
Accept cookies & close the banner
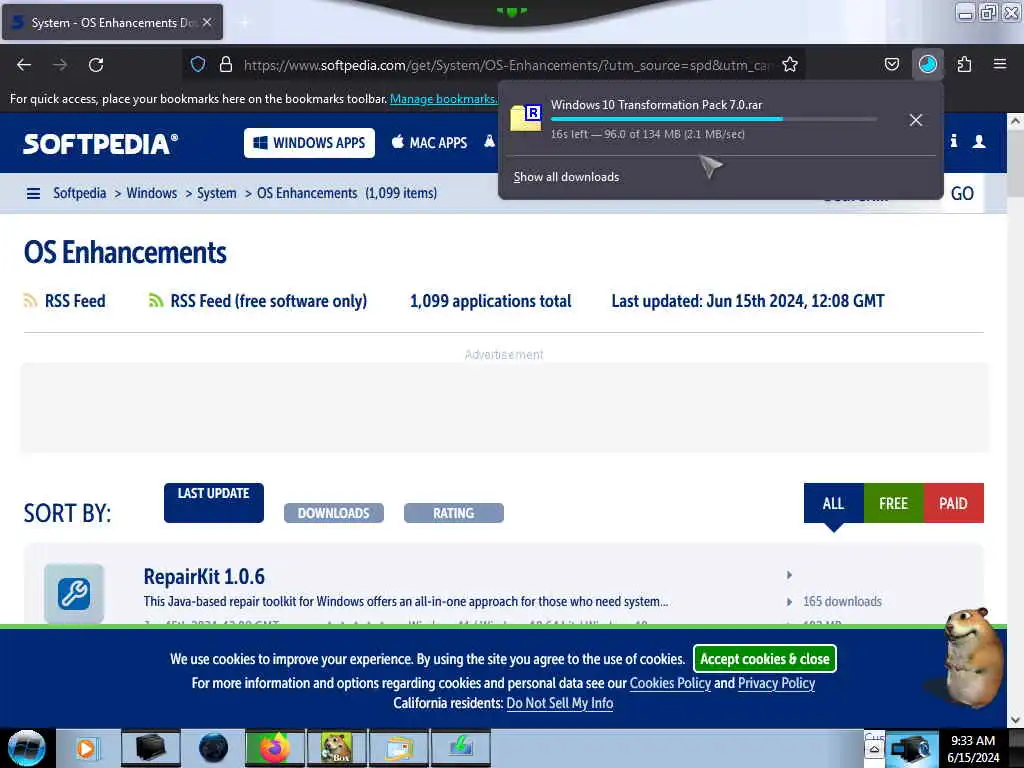(765, 658)
